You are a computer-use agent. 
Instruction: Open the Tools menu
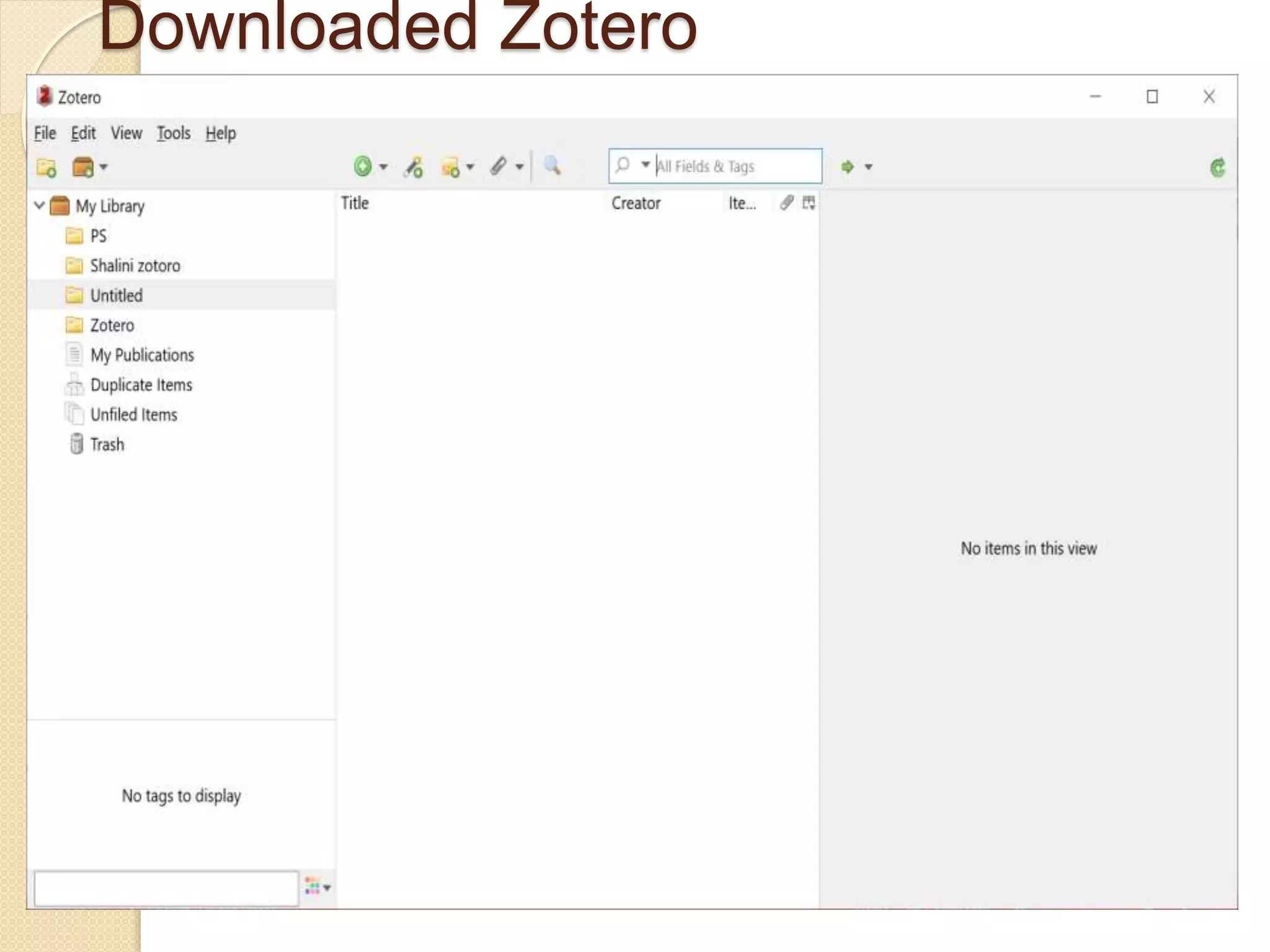click(x=174, y=133)
